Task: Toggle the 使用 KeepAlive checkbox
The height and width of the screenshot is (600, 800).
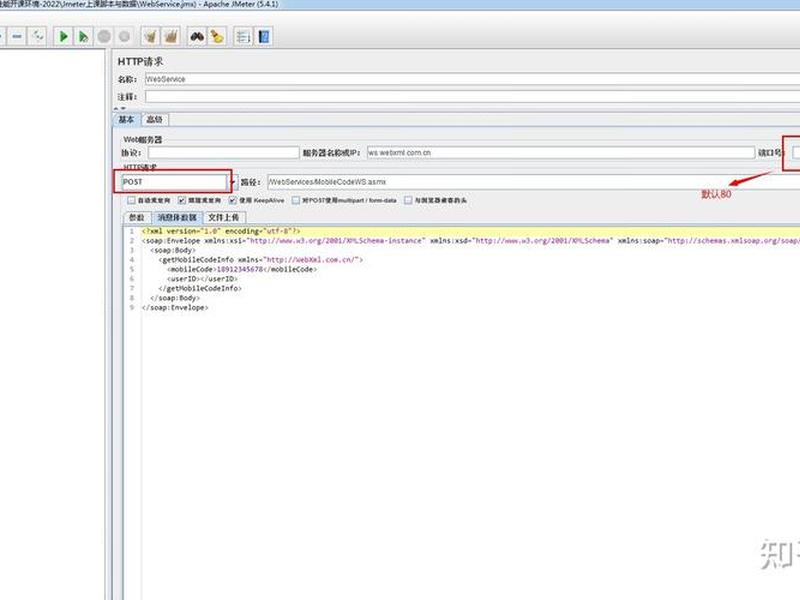Action: point(233,201)
